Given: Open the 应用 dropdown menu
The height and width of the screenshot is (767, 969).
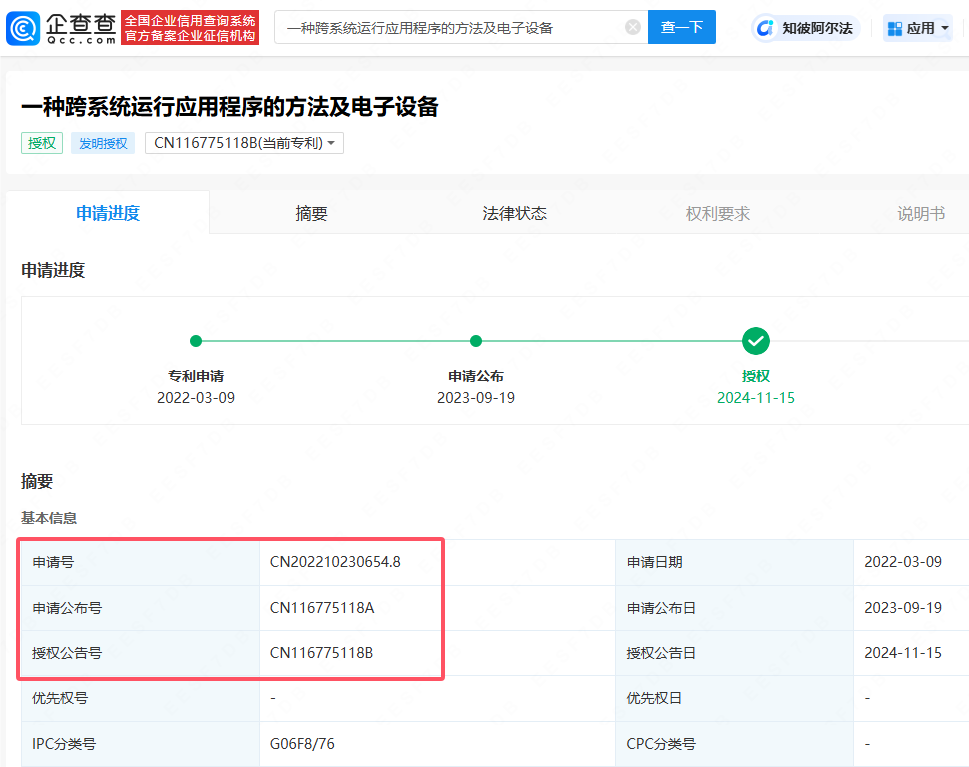Looking at the screenshot, I should point(918,28).
